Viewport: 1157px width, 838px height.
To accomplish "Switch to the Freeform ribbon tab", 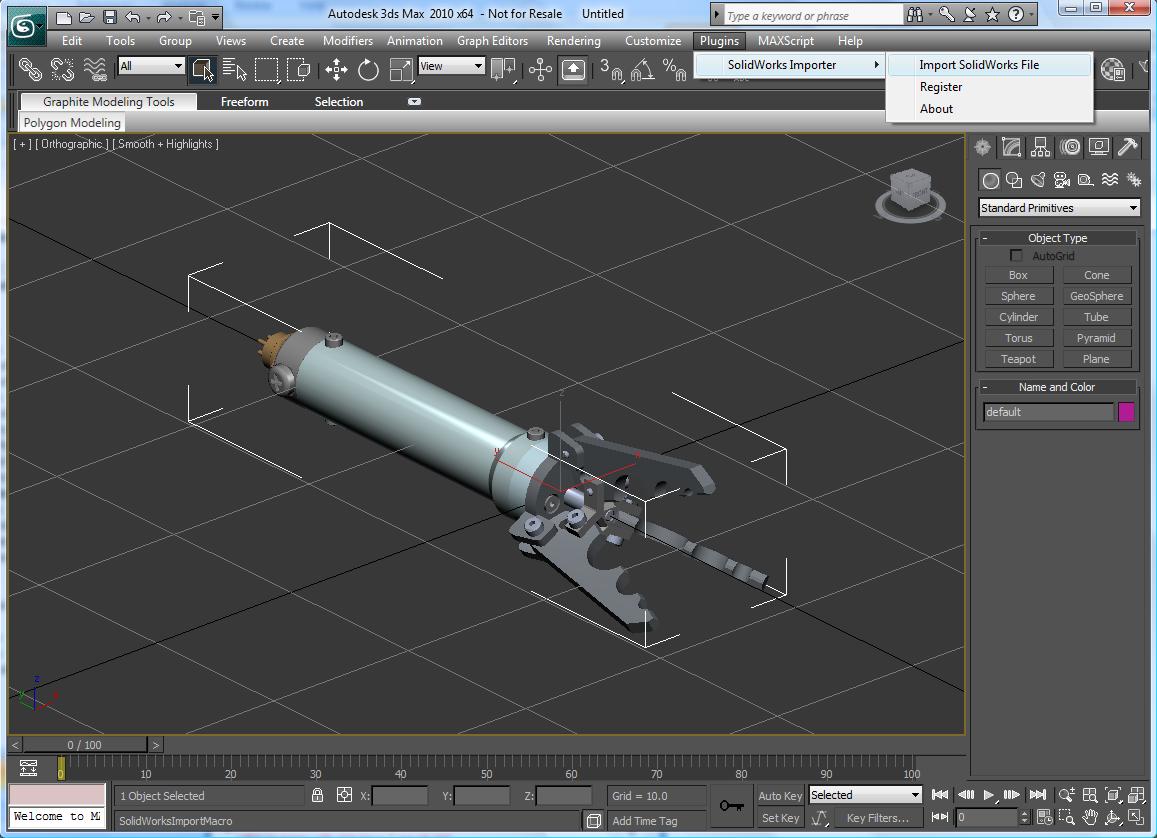I will (244, 102).
